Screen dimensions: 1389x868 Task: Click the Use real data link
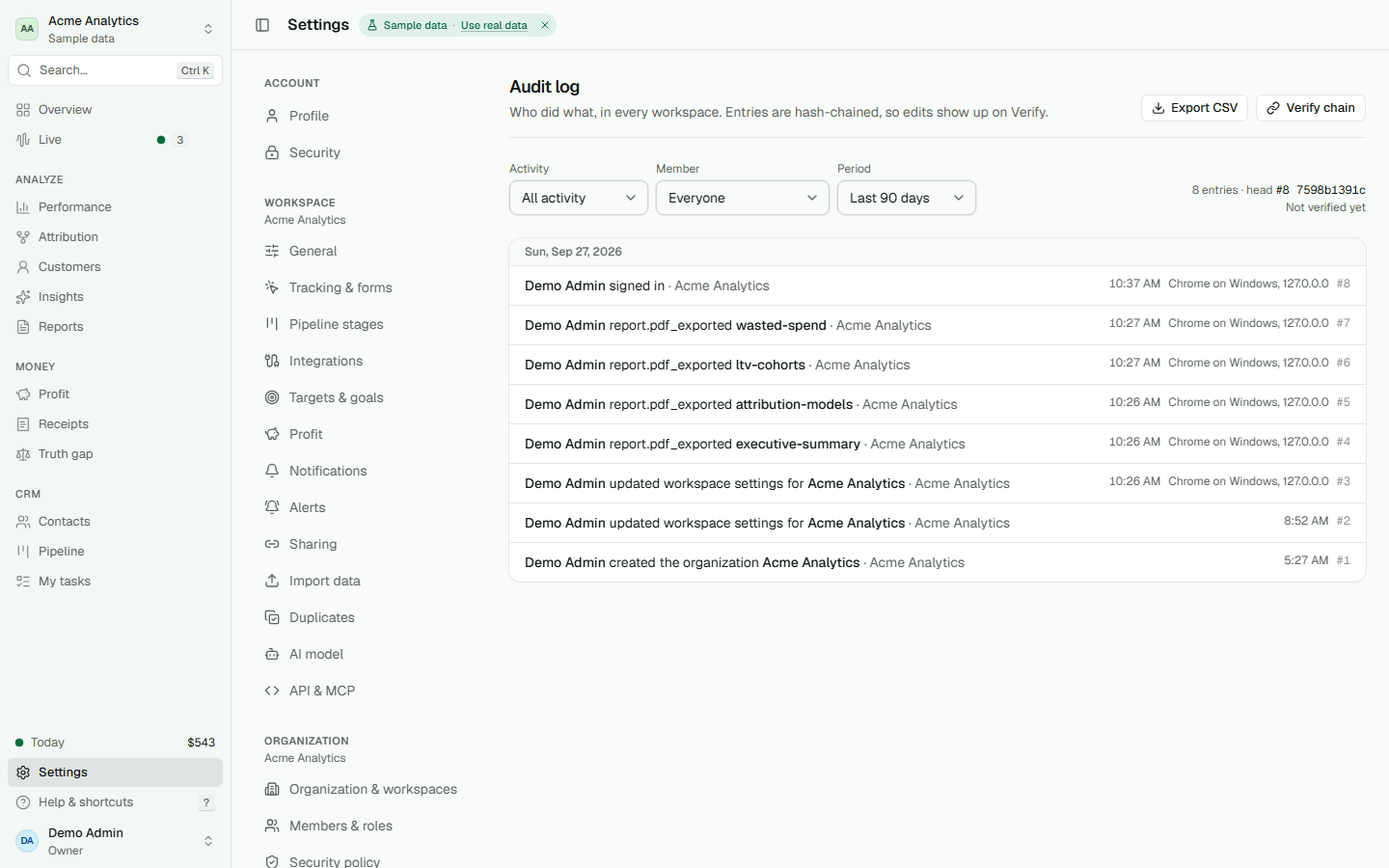(494, 25)
